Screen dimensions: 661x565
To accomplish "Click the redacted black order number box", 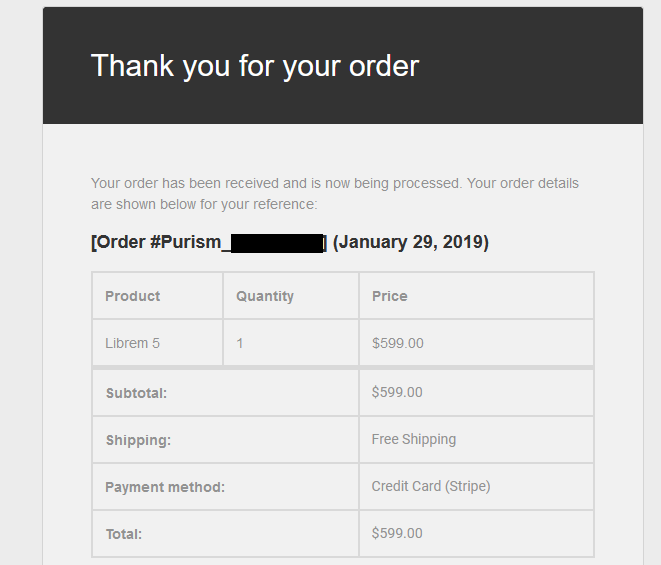I will point(277,244).
